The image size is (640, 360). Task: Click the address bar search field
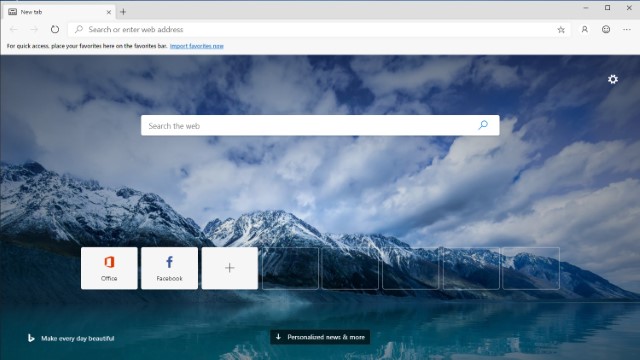tap(319, 29)
